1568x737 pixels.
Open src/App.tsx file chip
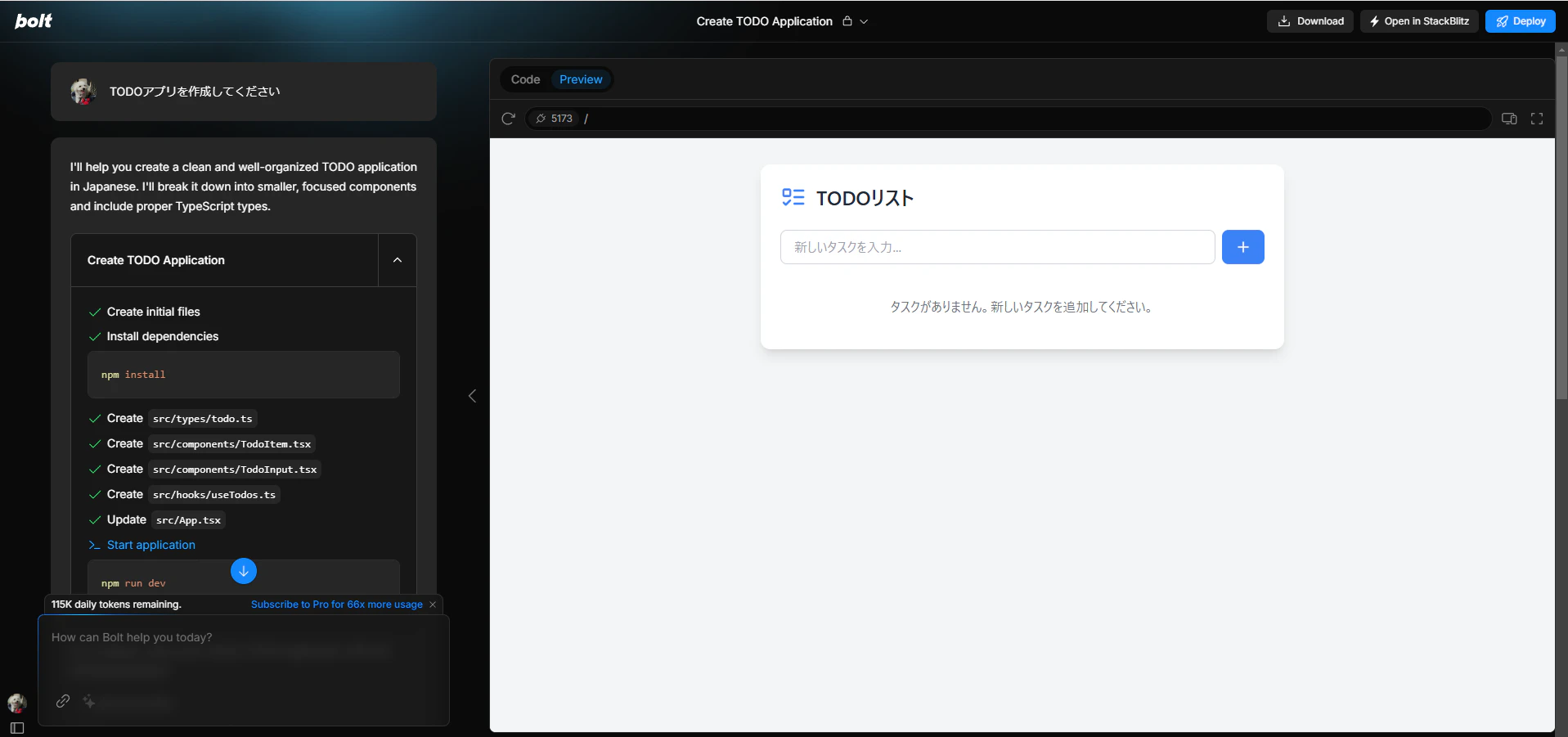188,520
